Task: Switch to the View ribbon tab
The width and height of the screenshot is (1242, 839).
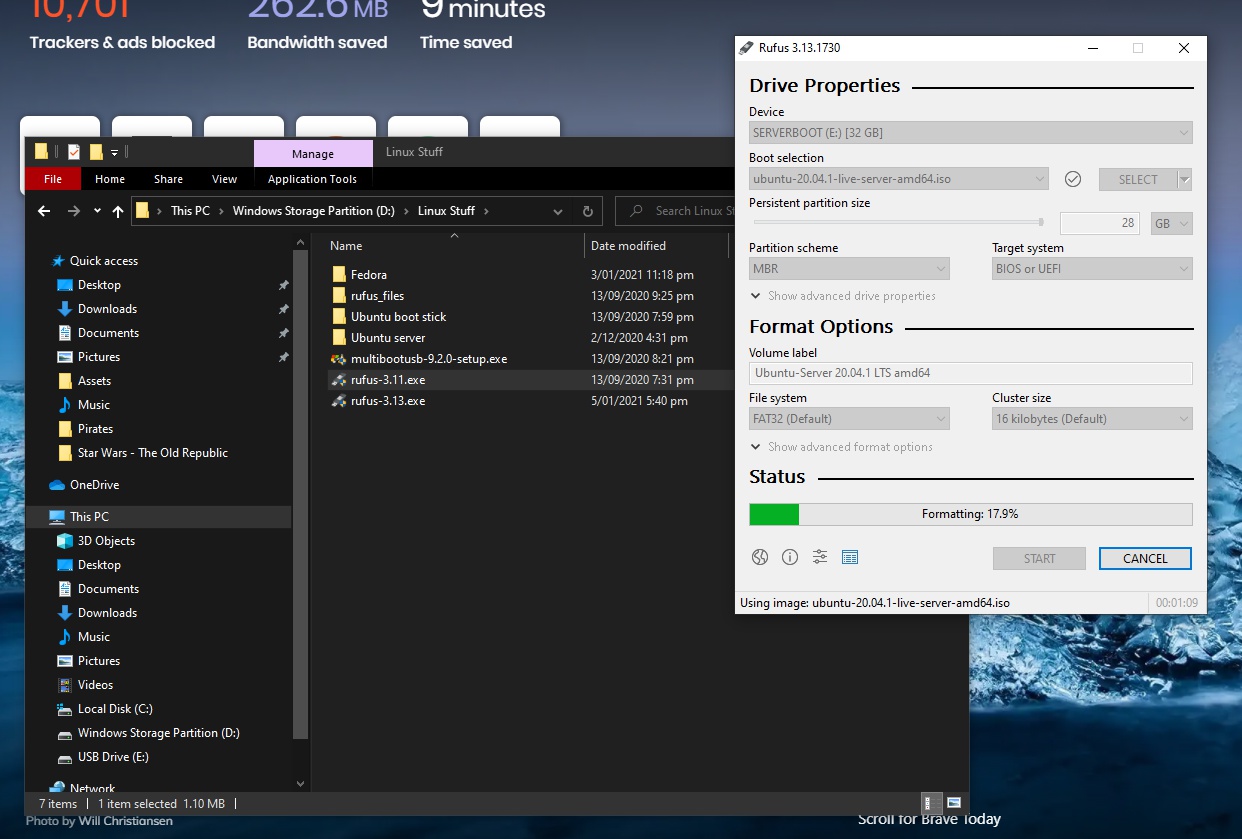Action: (x=225, y=179)
